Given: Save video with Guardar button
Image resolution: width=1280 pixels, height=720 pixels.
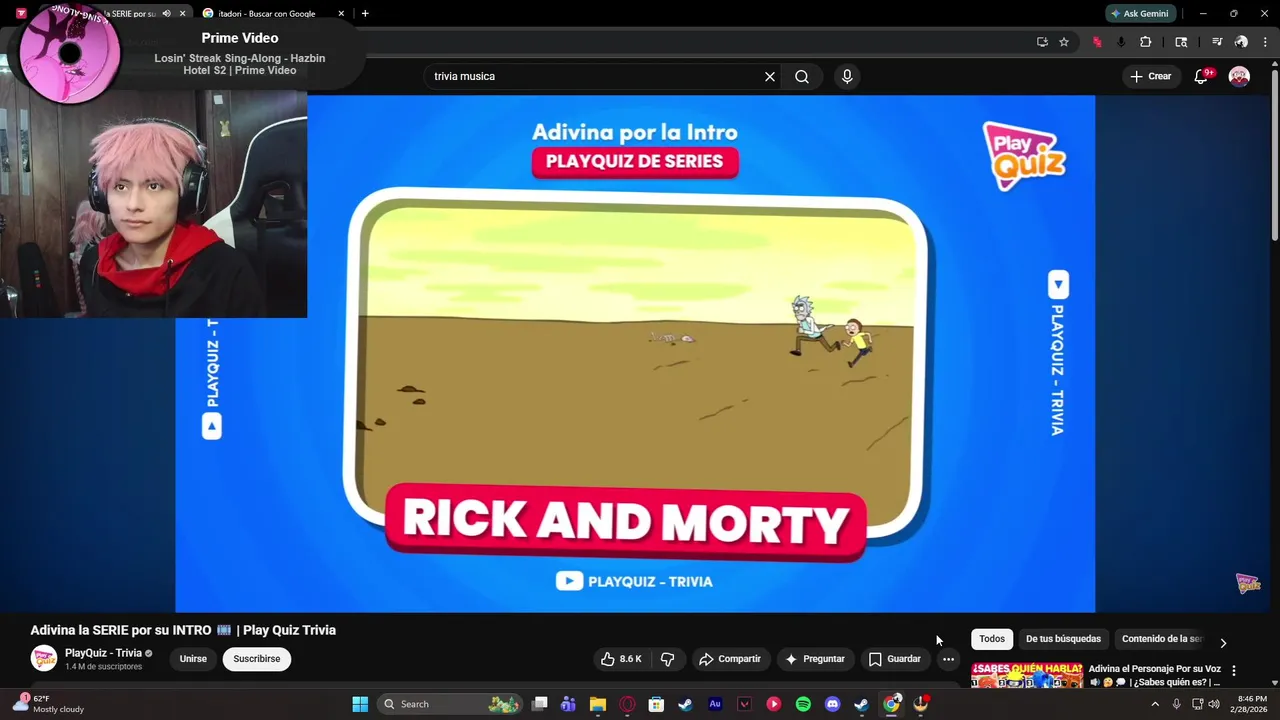Looking at the screenshot, I should pos(894,659).
